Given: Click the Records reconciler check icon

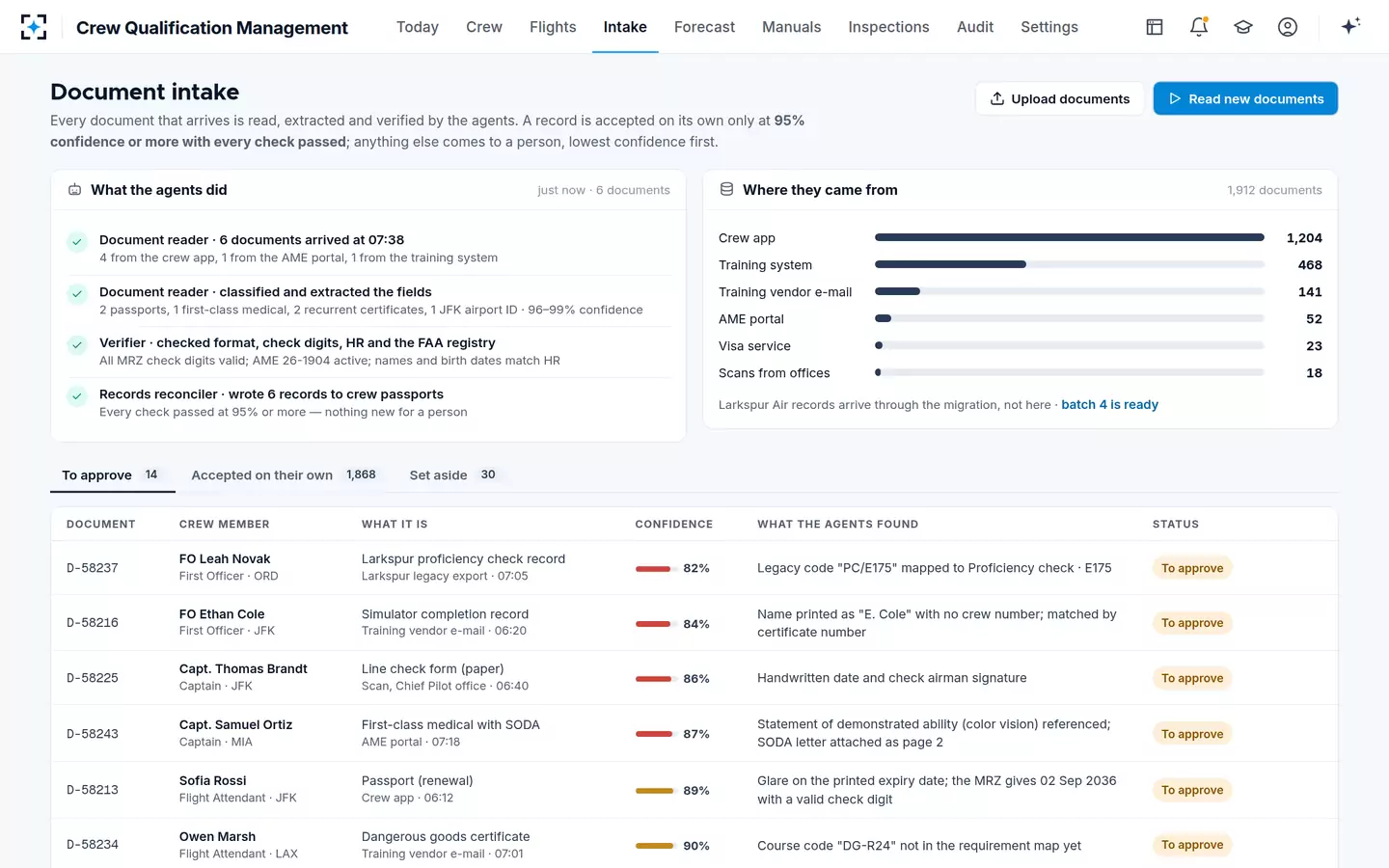Looking at the screenshot, I should pyautogui.click(x=77, y=395).
